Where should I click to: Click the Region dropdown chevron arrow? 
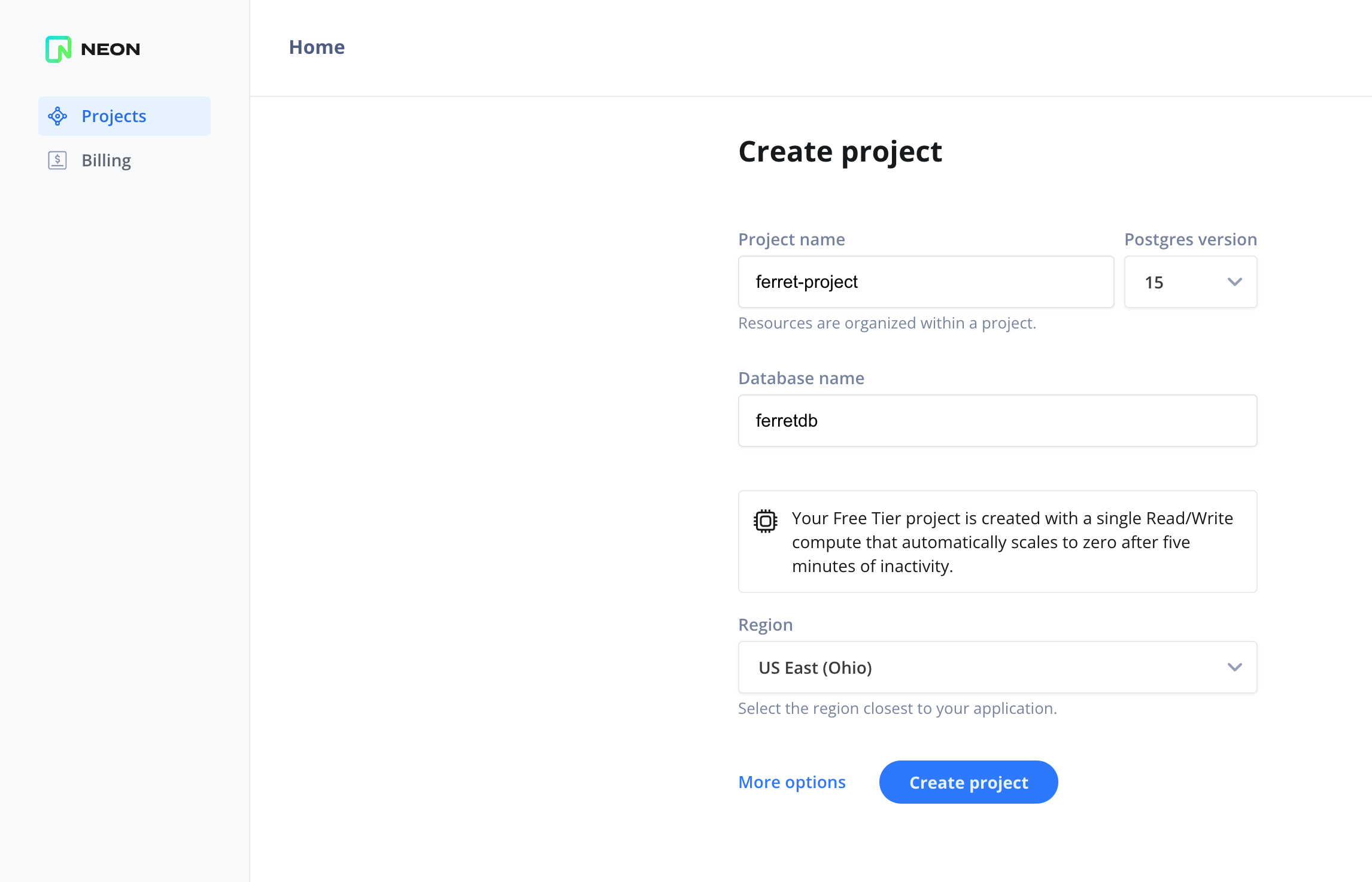[x=1235, y=667]
